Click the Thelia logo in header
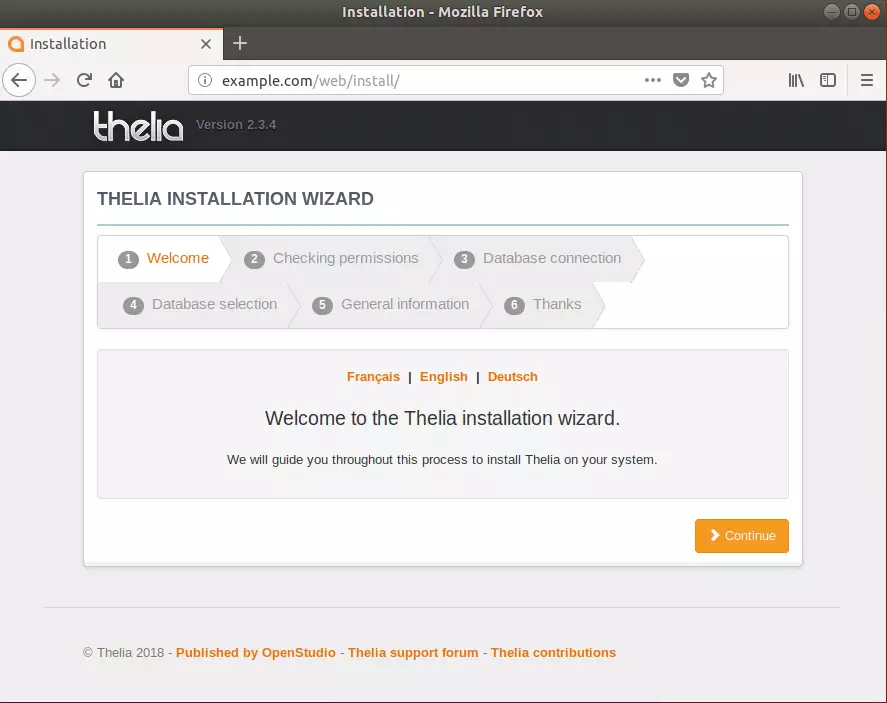The image size is (887, 703). click(x=138, y=126)
